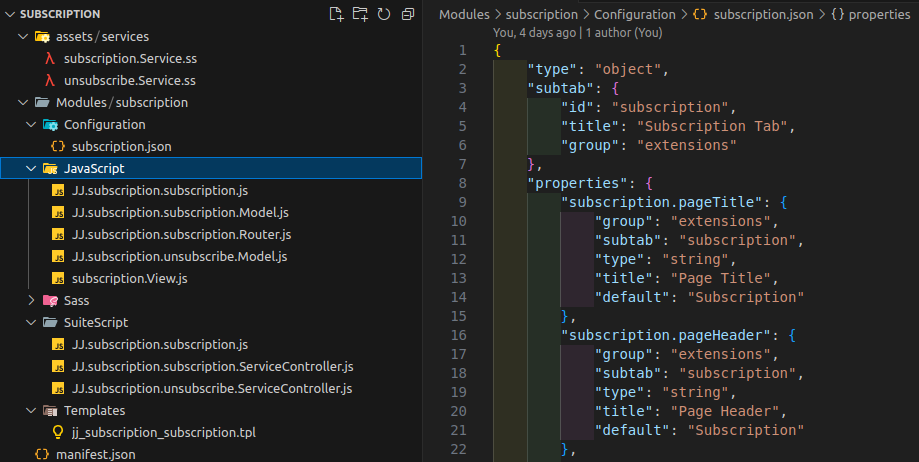
Task: Select Configuration in the breadcrumb path
Action: pos(634,14)
